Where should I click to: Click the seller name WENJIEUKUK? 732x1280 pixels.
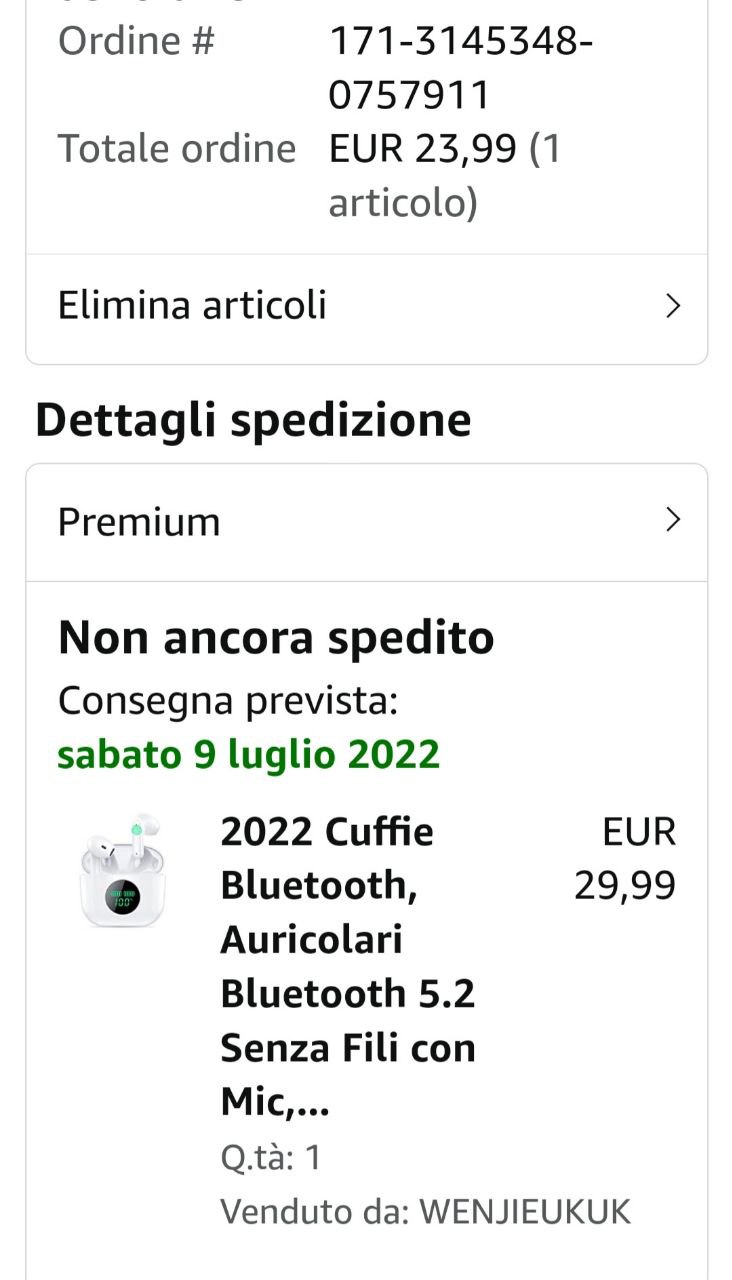pyautogui.click(x=525, y=1212)
